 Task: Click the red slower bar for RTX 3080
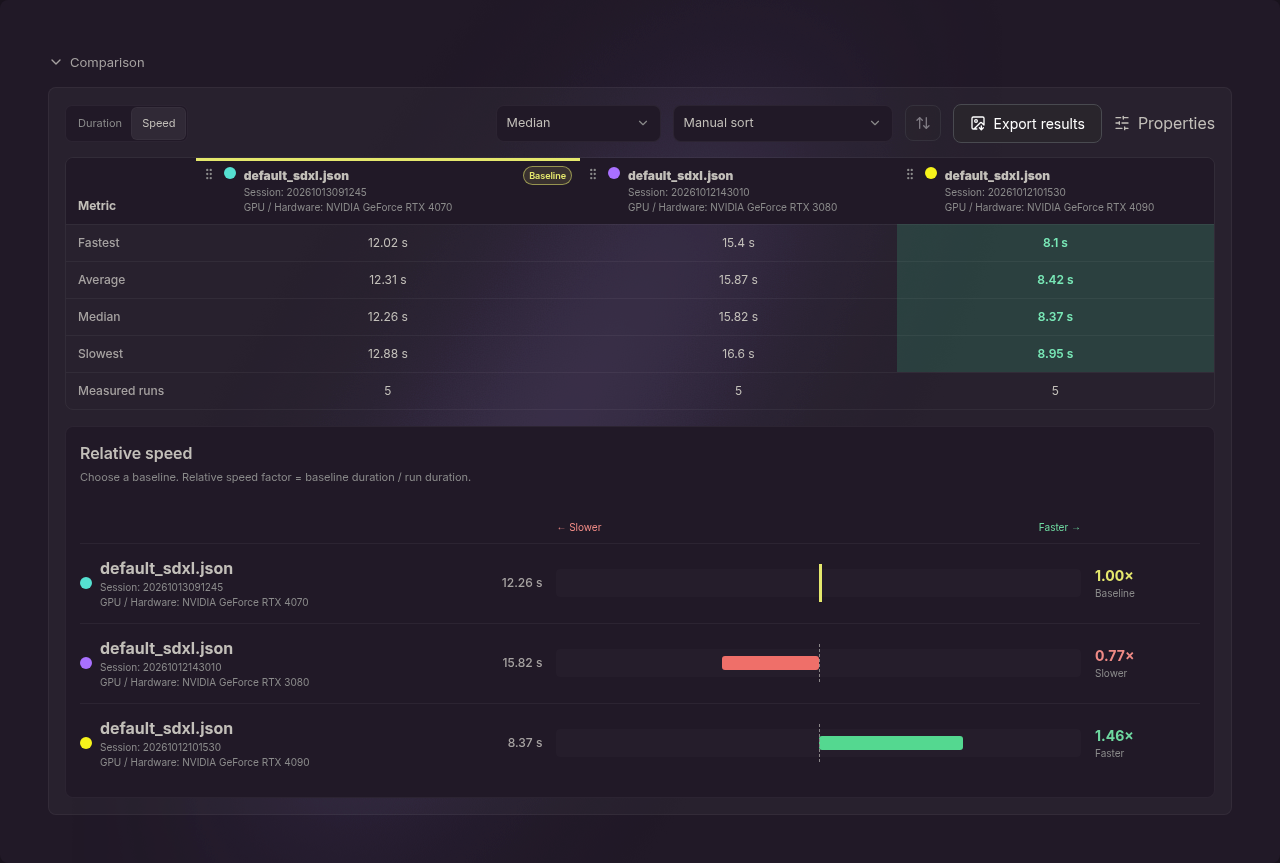coord(771,663)
